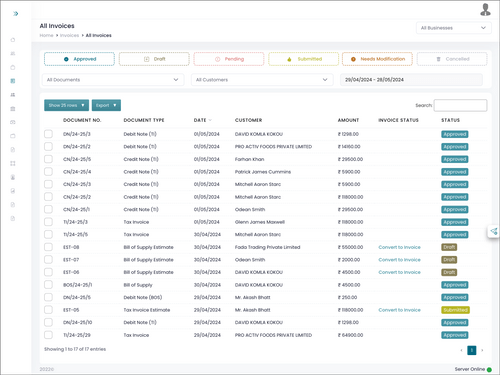Tick the CN/24-25/5 row checkbox
Screen dimensions: 500x375
click(x=48, y=159)
